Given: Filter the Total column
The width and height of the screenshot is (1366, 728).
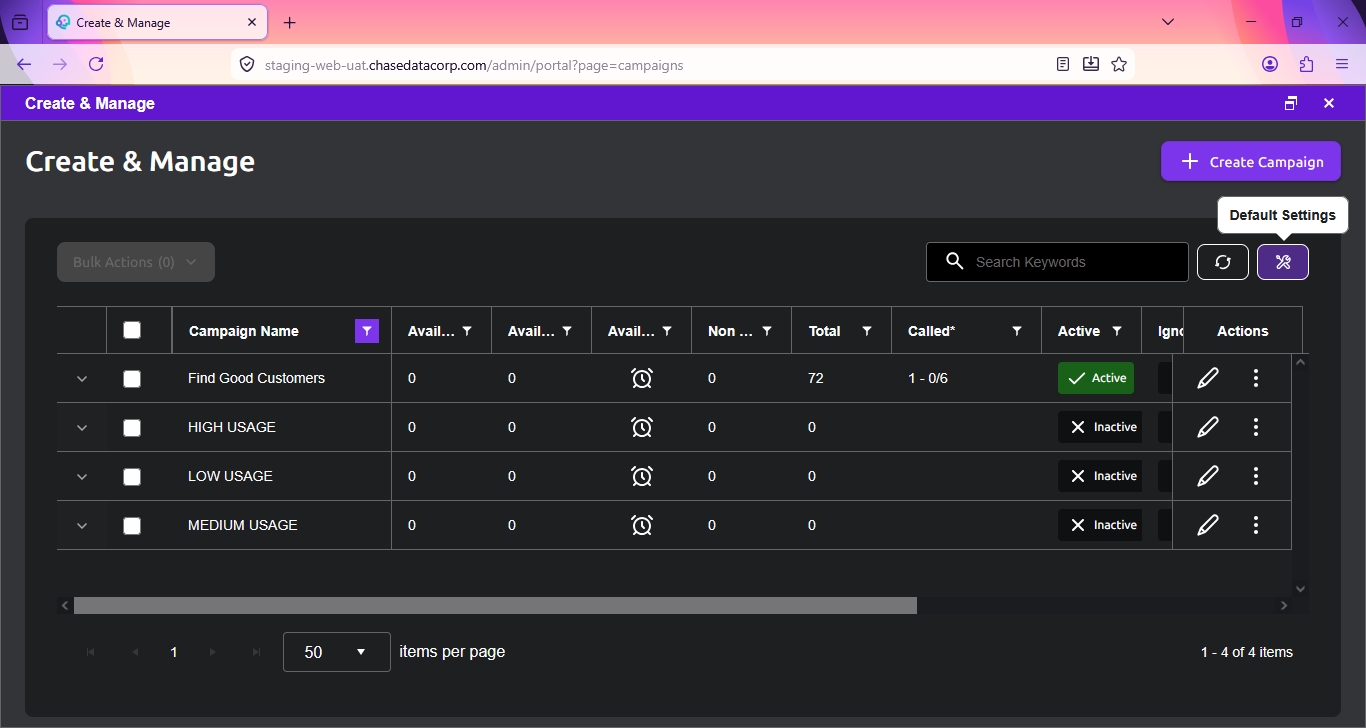Looking at the screenshot, I should [x=867, y=331].
